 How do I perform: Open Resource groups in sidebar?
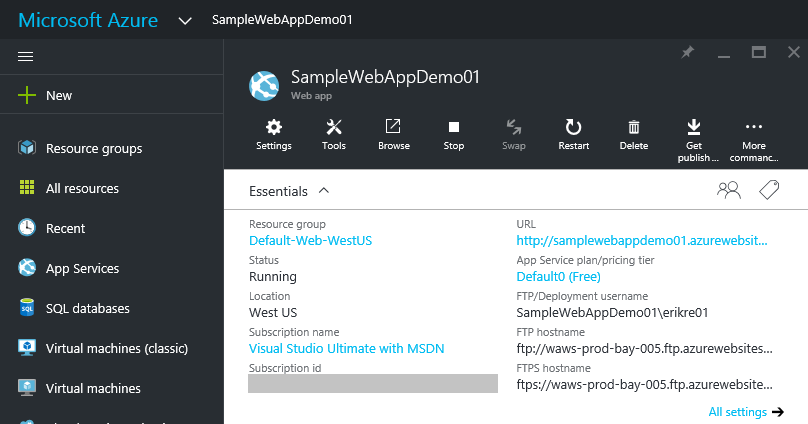pyautogui.click(x=93, y=149)
